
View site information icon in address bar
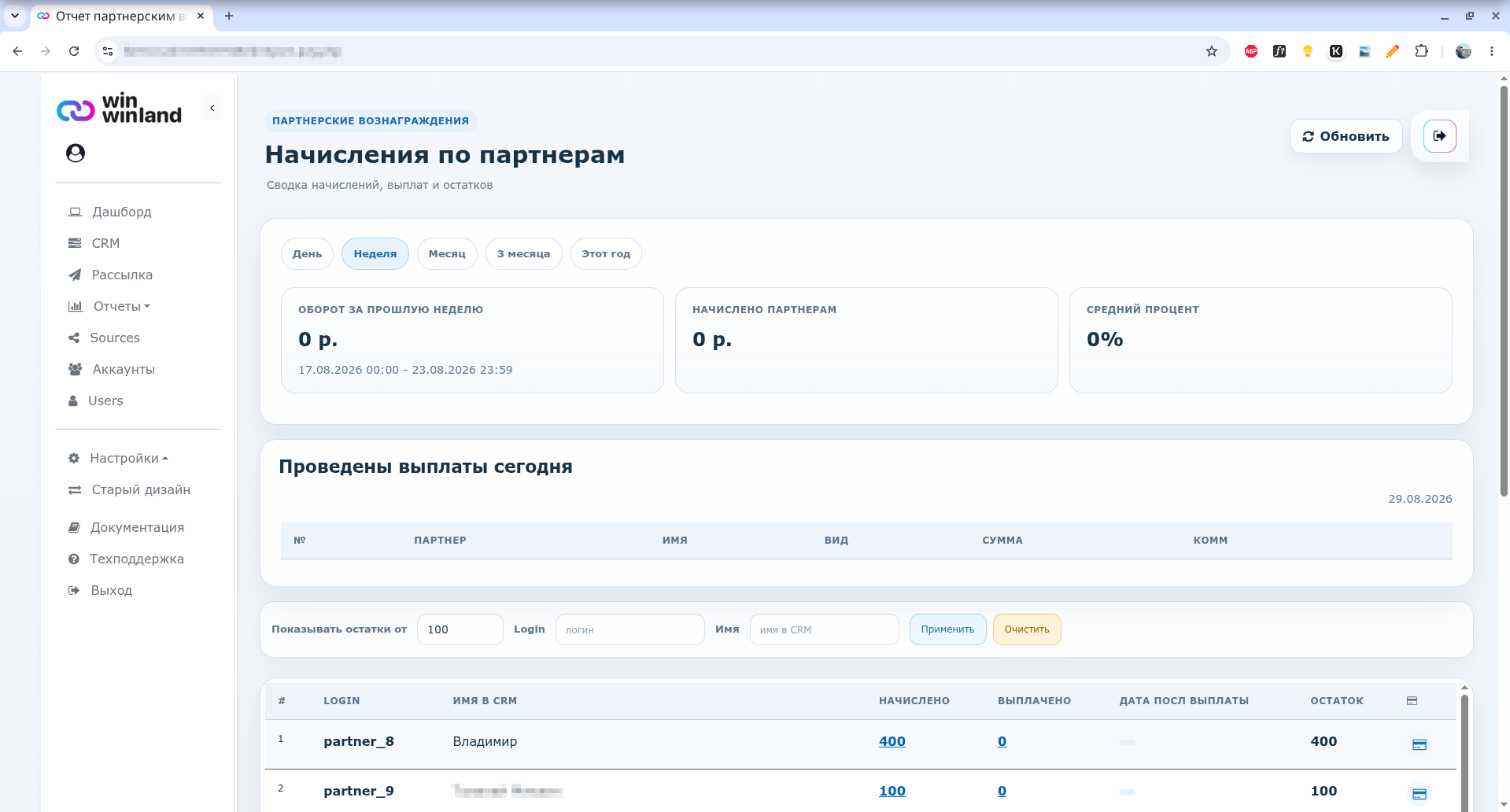pyautogui.click(x=108, y=51)
